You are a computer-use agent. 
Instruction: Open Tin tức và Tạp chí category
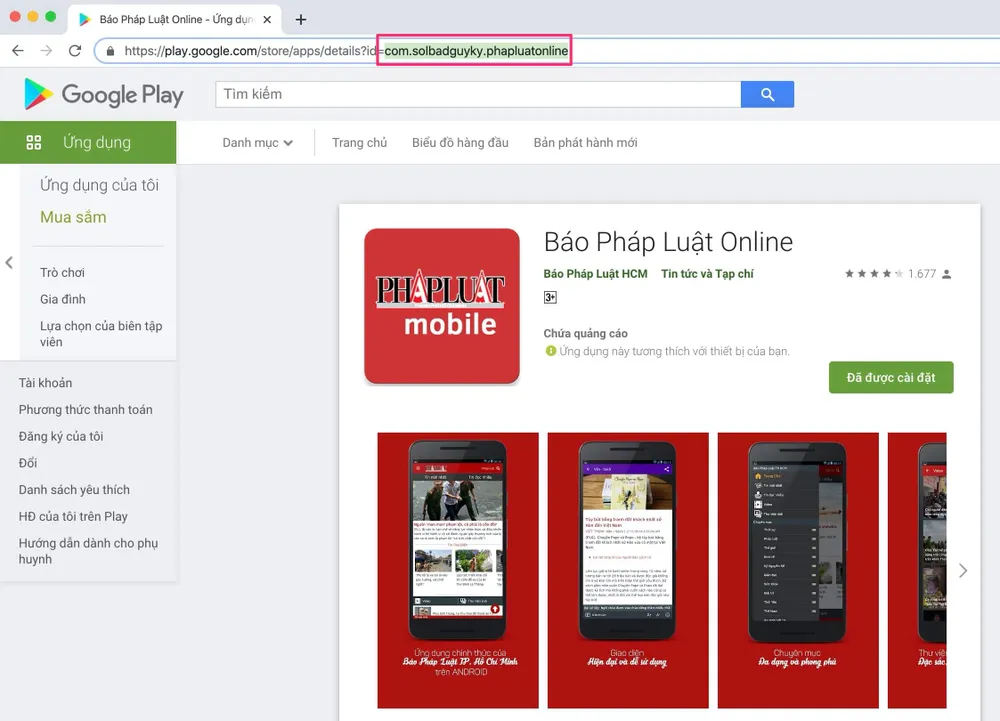[x=707, y=274]
